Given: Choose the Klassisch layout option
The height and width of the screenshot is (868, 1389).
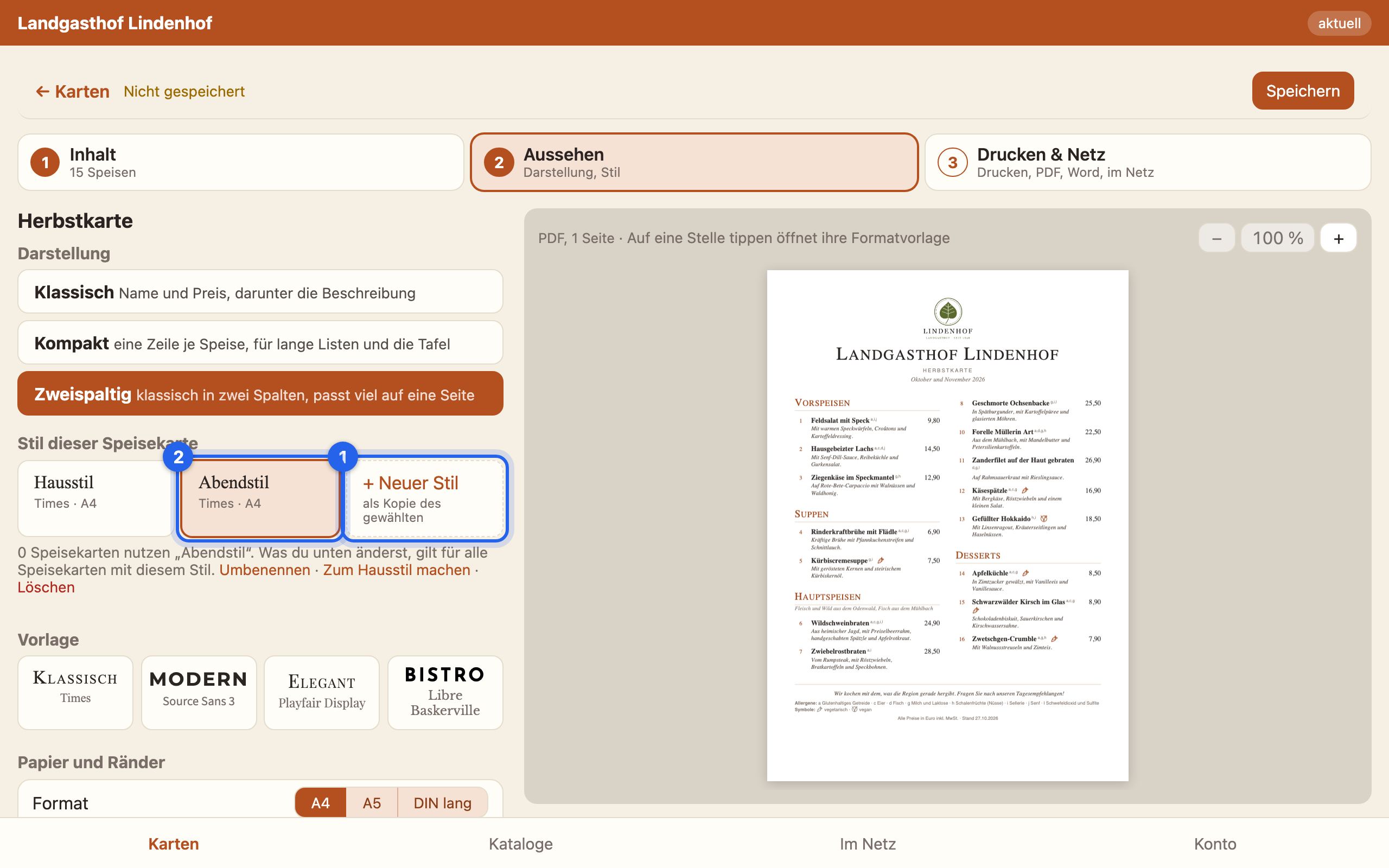Looking at the screenshot, I should [260, 292].
